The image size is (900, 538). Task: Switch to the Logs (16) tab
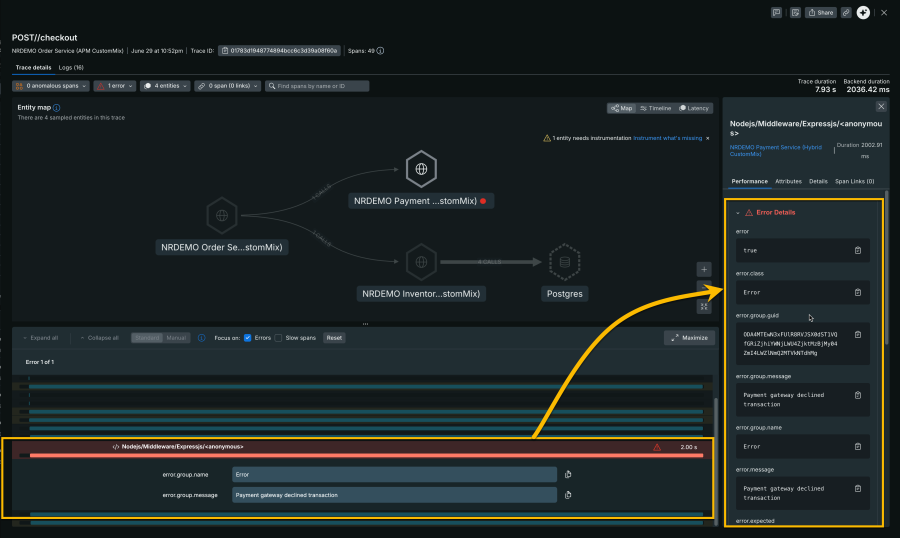pos(71,68)
